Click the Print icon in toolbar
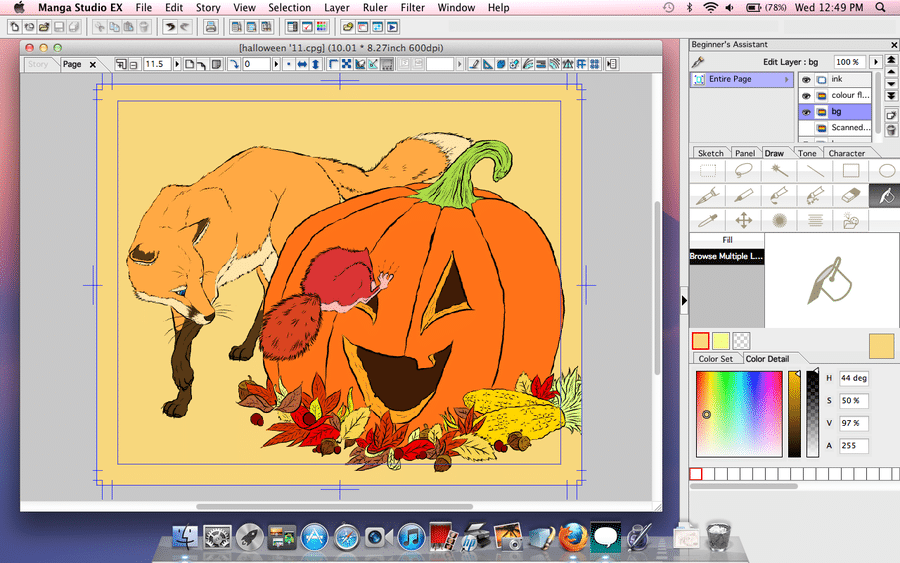Viewport: 900px width, 563px height. tap(211, 27)
